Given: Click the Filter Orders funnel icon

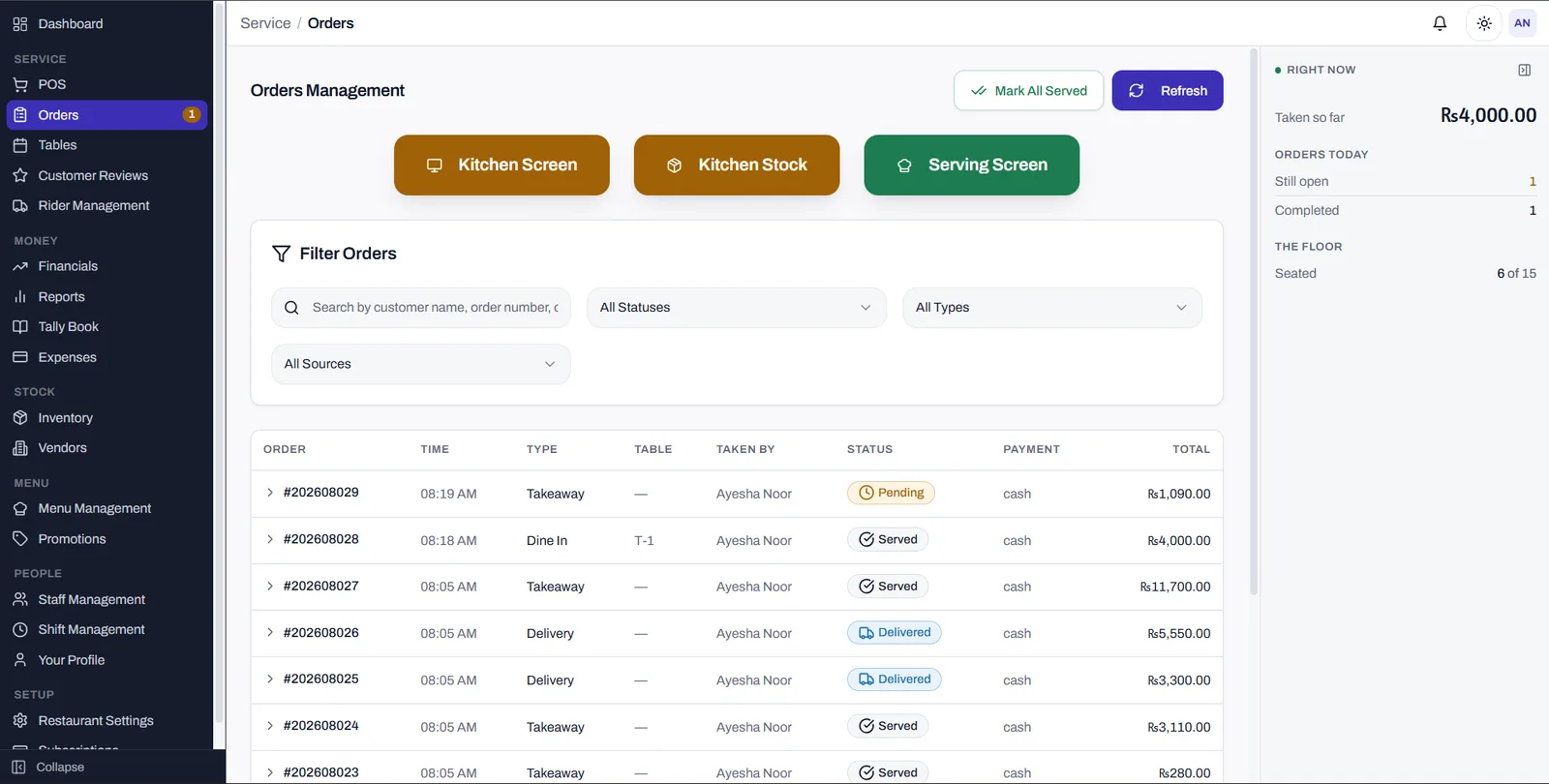Looking at the screenshot, I should pos(281,254).
